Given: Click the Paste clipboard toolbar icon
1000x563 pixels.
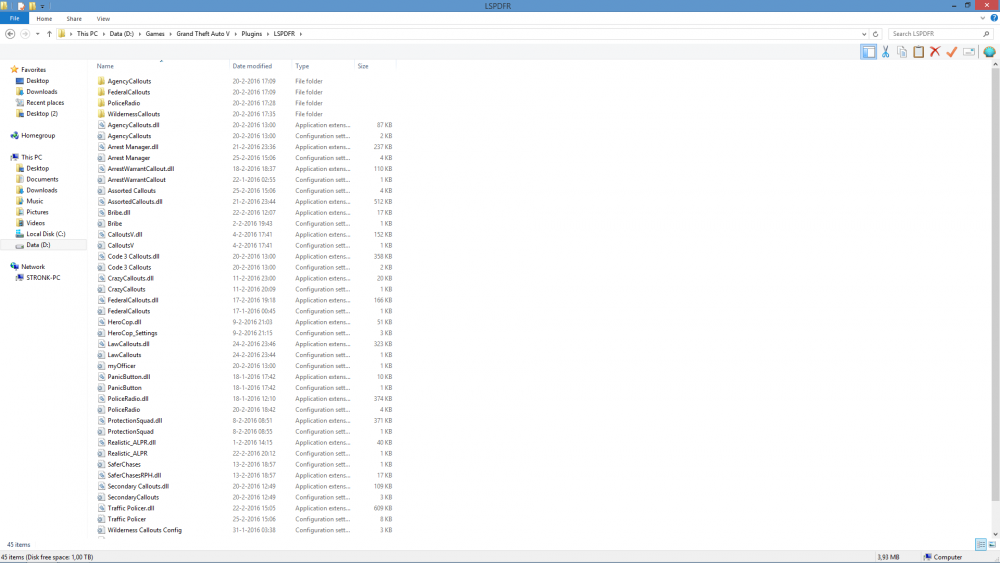Looking at the screenshot, I should click(x=918, y=52).
